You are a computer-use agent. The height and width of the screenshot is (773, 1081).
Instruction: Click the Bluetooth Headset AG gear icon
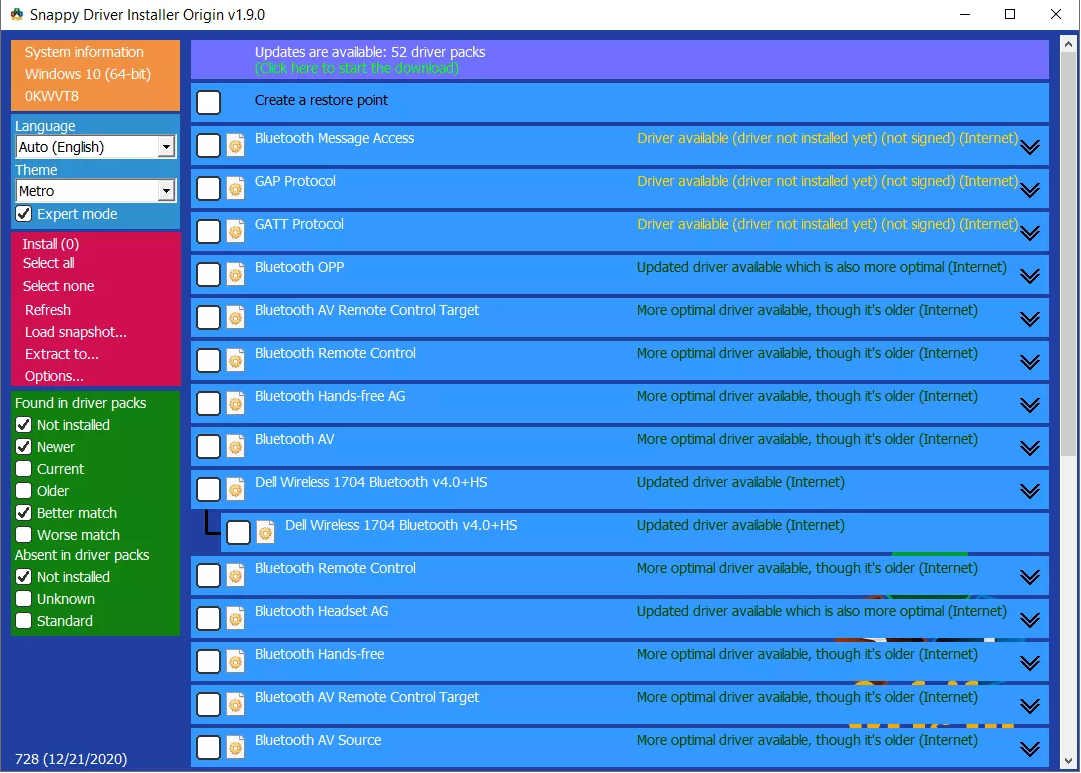pos(234,618)
